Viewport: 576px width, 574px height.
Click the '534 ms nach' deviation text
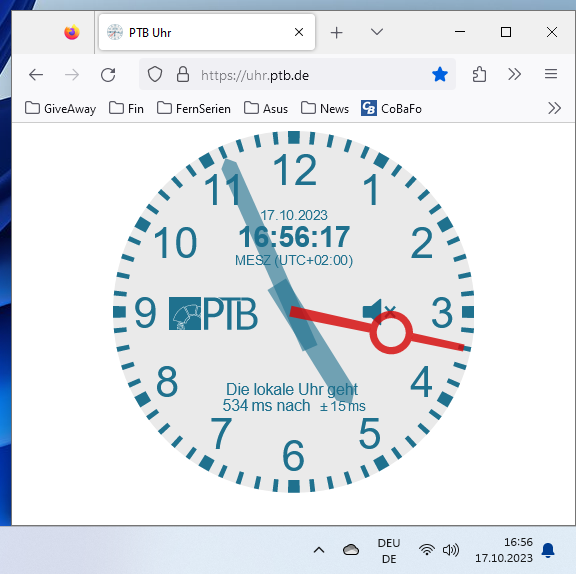point(266,405)
